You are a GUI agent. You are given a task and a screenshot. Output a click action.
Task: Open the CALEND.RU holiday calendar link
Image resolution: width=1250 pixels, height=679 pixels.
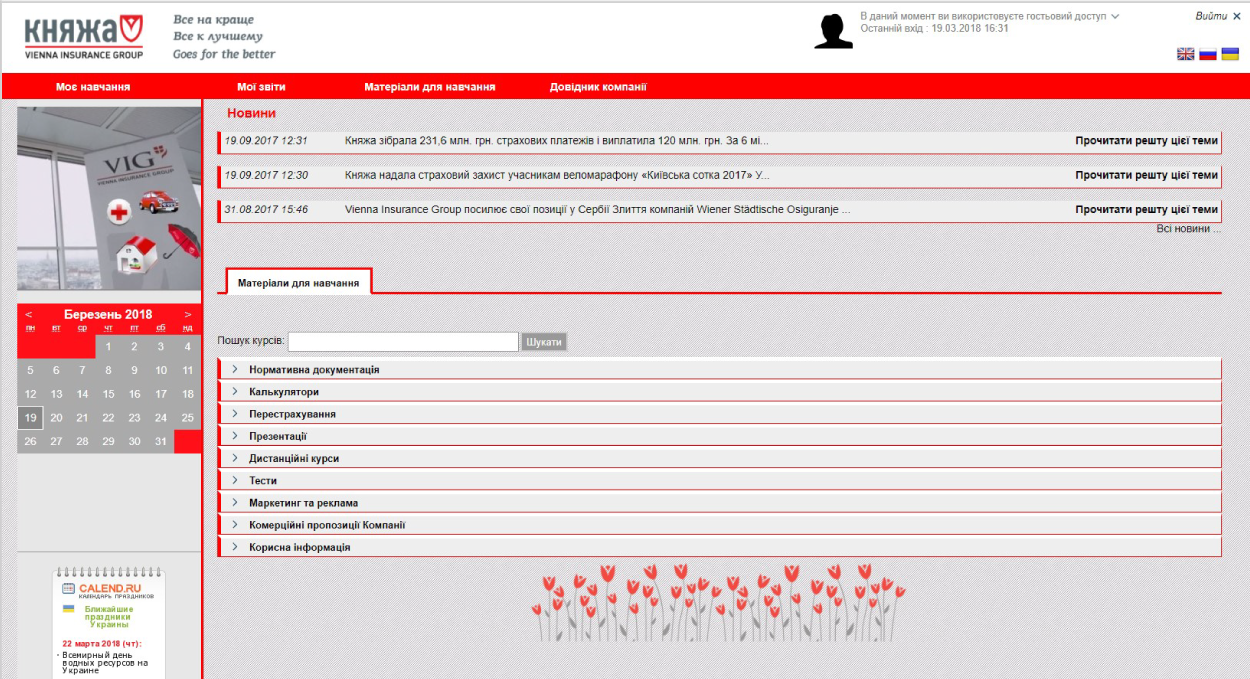tap(109, 589)
